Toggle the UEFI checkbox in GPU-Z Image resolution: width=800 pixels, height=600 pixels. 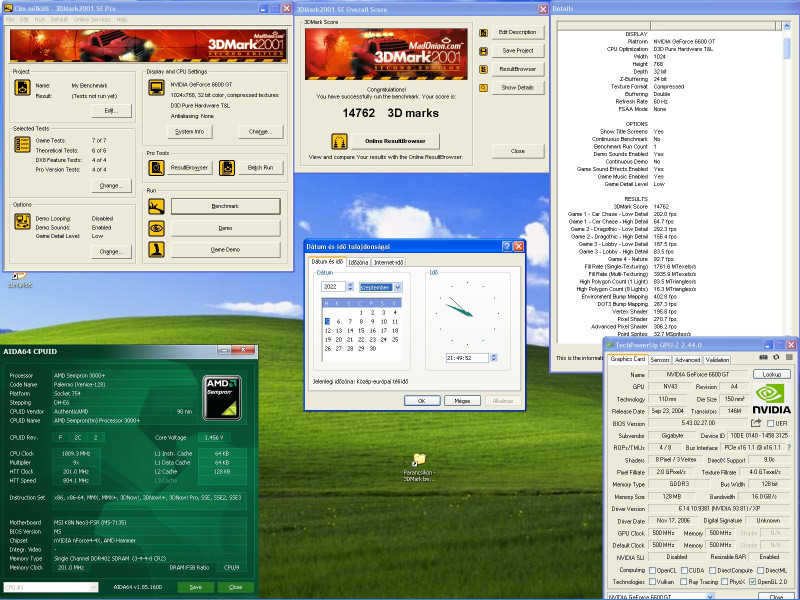(771, 423)
